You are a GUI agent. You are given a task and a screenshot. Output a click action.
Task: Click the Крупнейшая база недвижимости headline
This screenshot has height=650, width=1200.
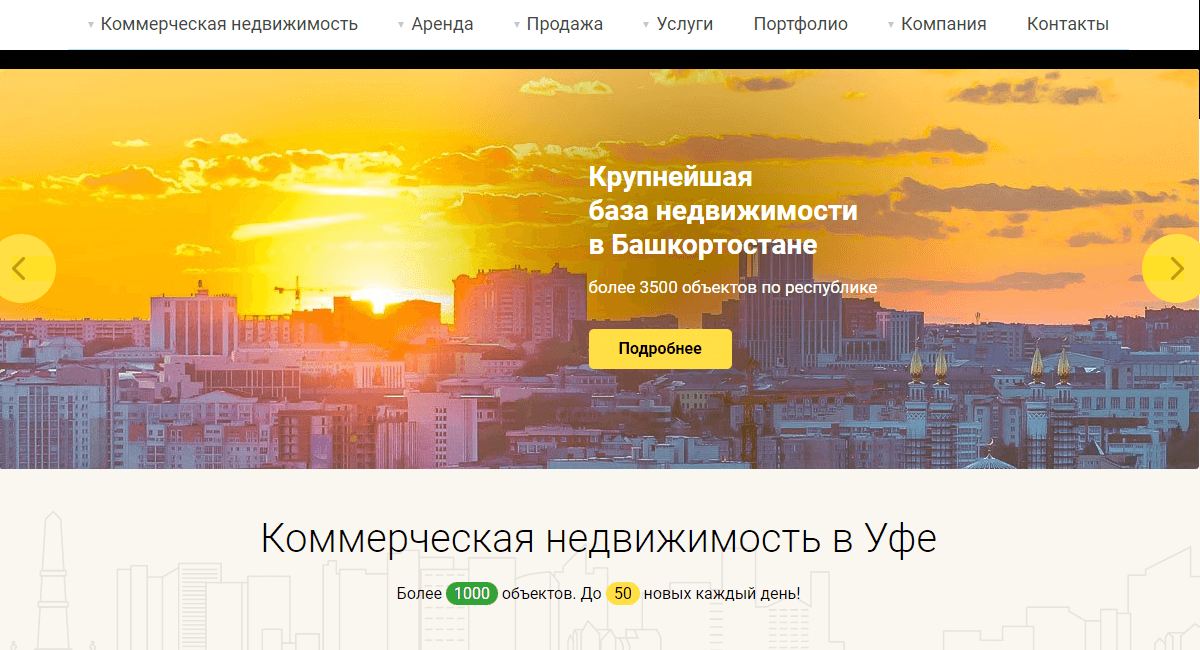click(x=723, y=210)
